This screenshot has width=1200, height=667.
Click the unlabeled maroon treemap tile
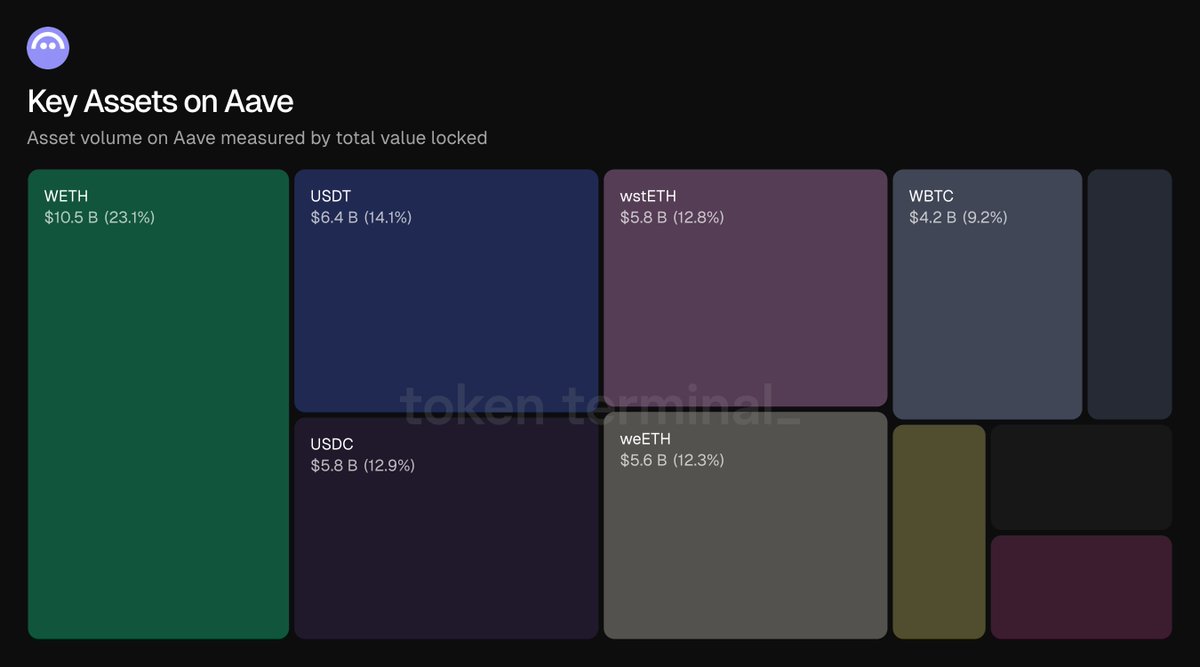click(x=1081, y=587)
